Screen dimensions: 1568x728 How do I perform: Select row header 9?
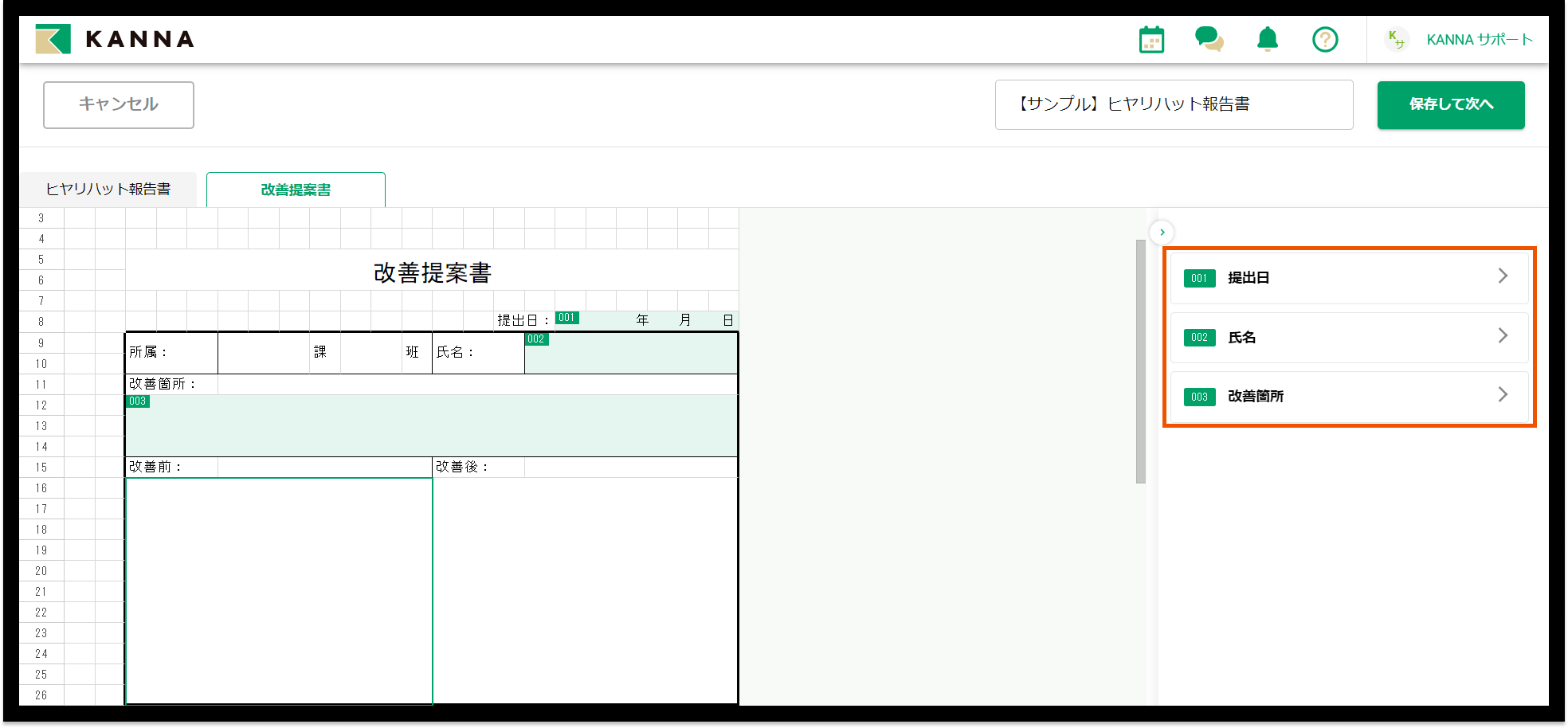point(41,342)
